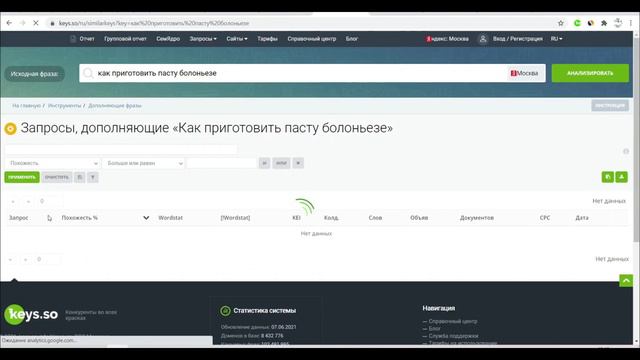Sort by the Wordstat column header

tap(171, 218)
